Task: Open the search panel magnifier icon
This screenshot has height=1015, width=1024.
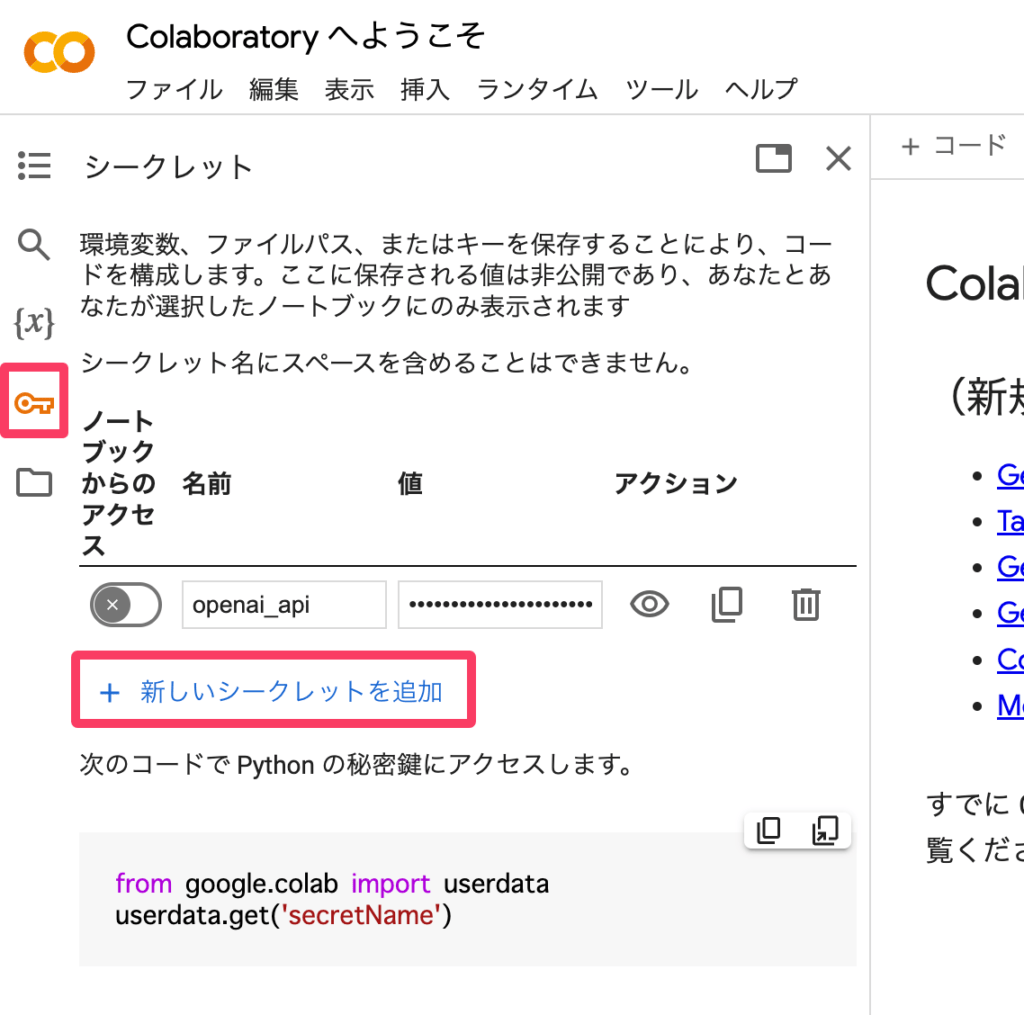Action: (34, 243)
